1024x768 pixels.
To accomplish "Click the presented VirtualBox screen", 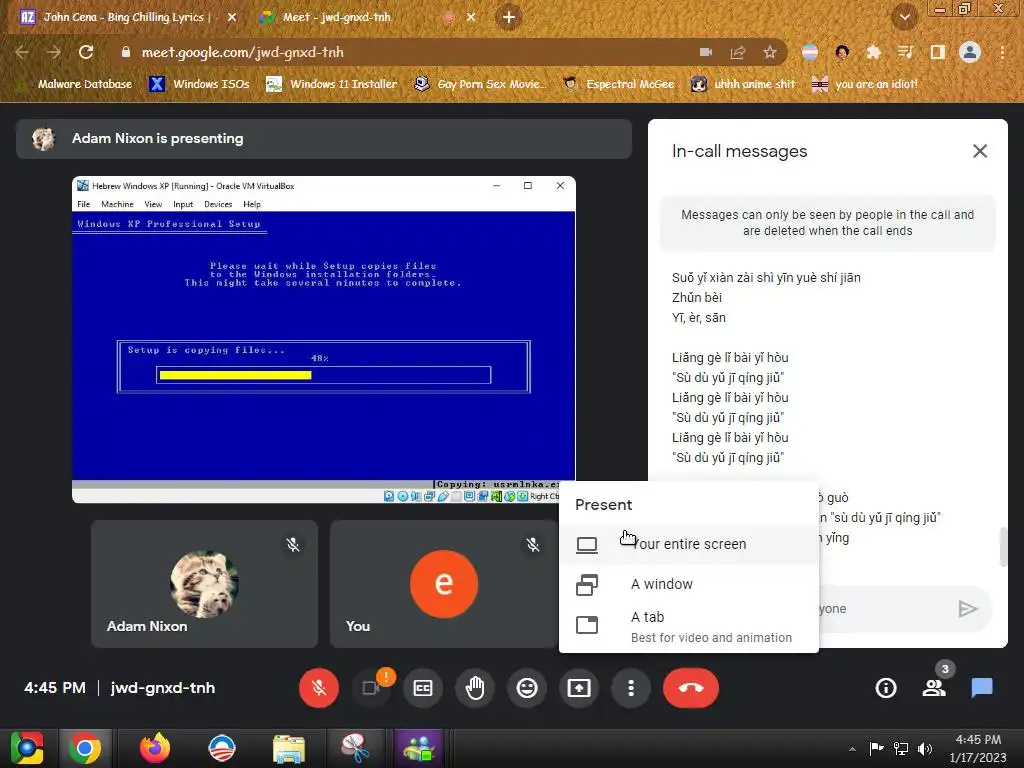I will point(324,340).
